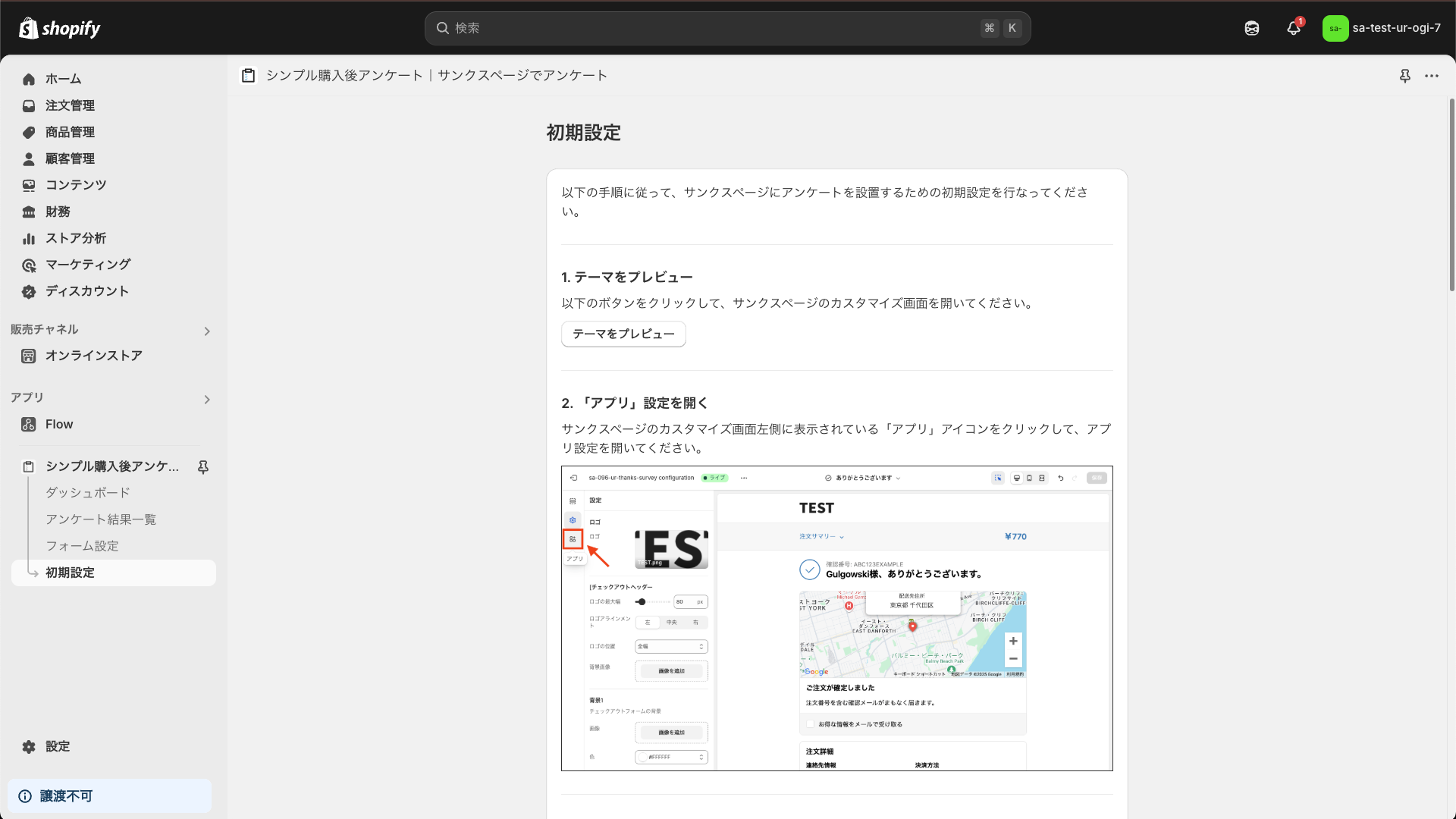This screenshot has width=1456, height=819.
Task: Open 商品管理 with the products tag icon
Action: tap(28, 132)
